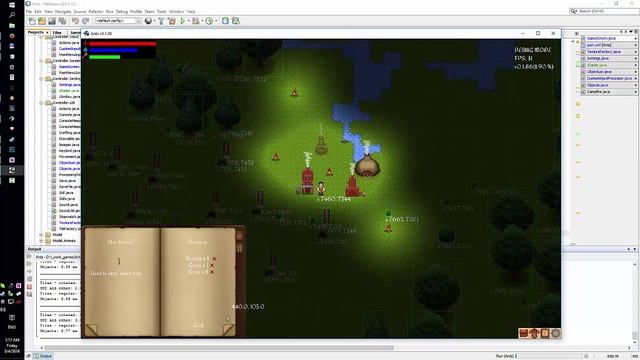640x360 pixels.
Task: Click the Search field at top right
Action: pyautogui.click(x=604, y=11)
